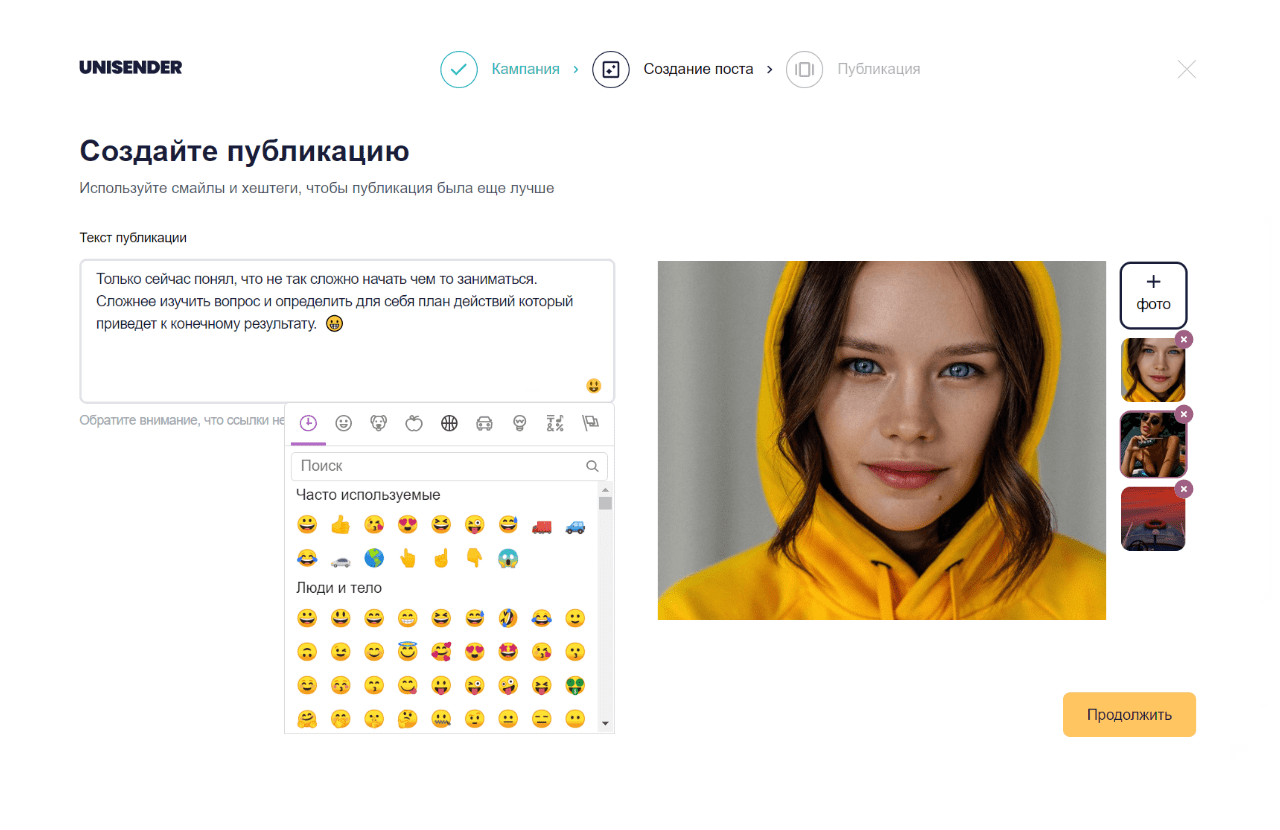
Task: Open the food (apple) emoji category tab
Action: click(x=413, y=423)
